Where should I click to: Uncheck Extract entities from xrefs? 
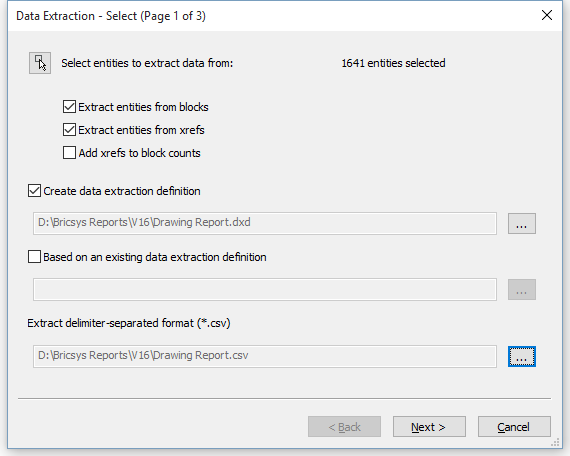point(69,130)
